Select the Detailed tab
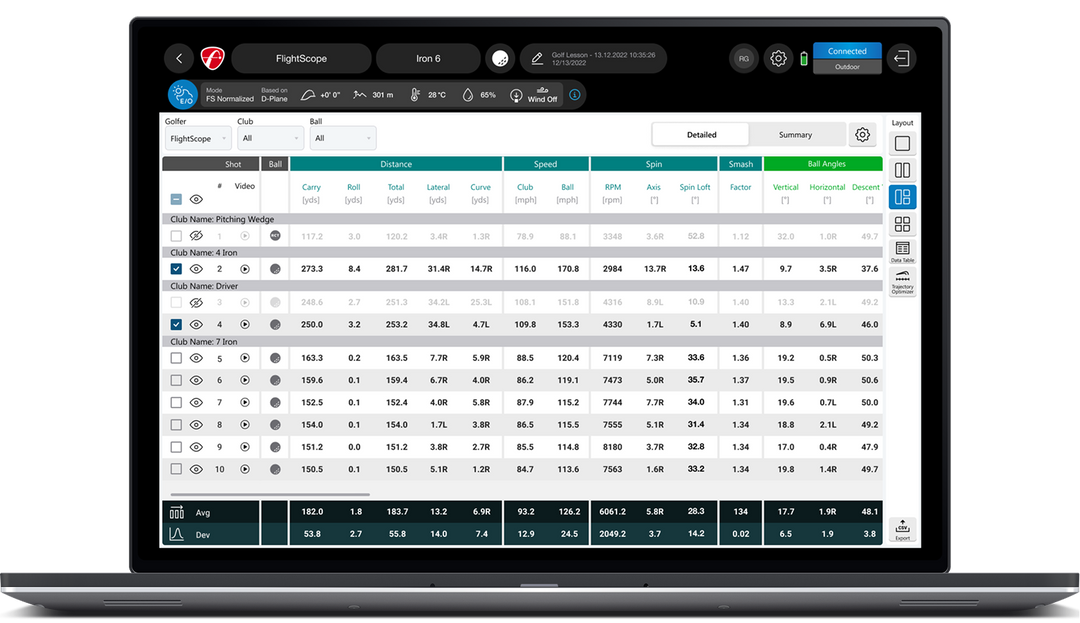This screenshot has height=623, width=1080. [701, 135]
